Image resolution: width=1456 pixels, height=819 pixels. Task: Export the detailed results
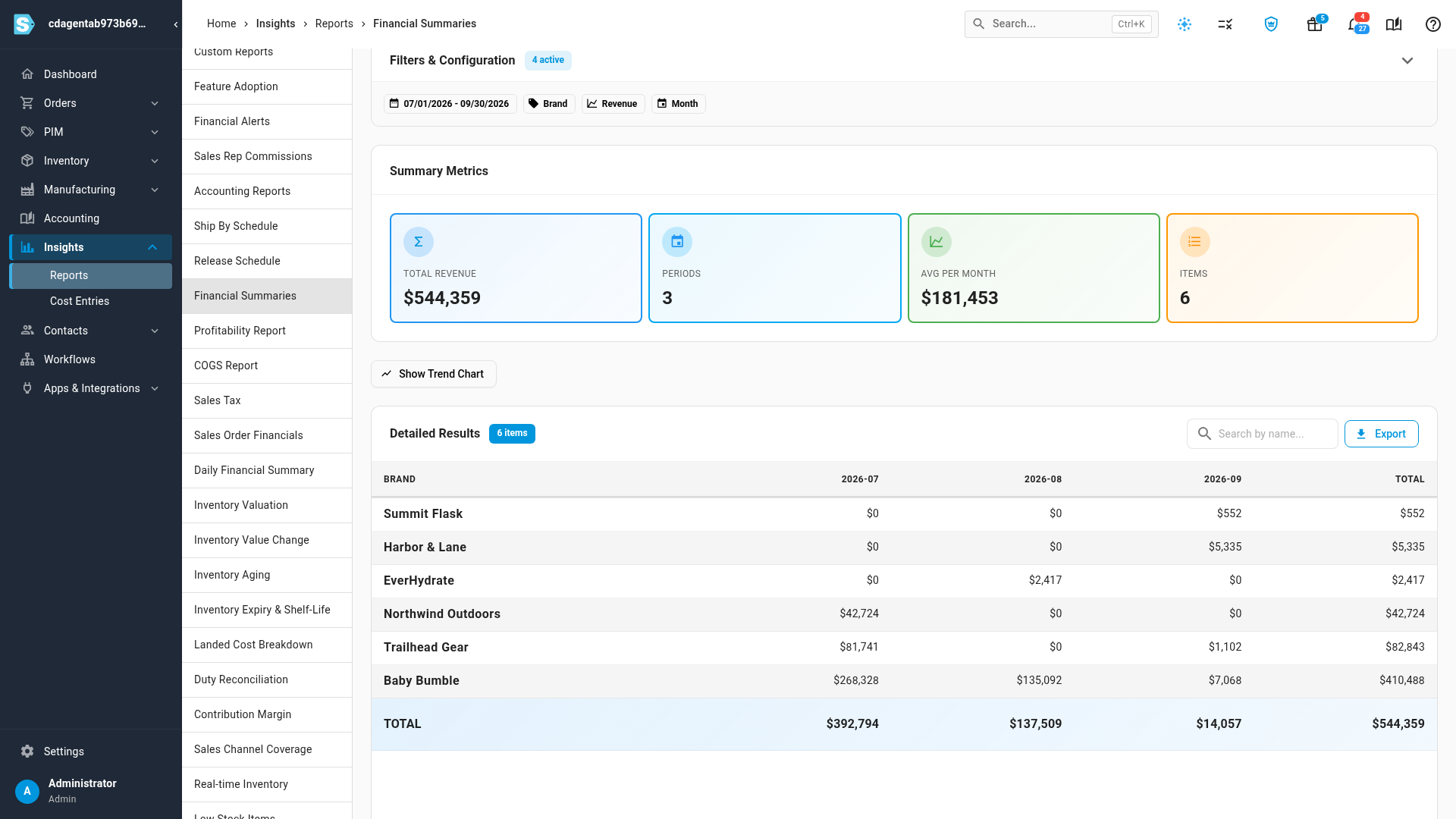(1381, 434)
